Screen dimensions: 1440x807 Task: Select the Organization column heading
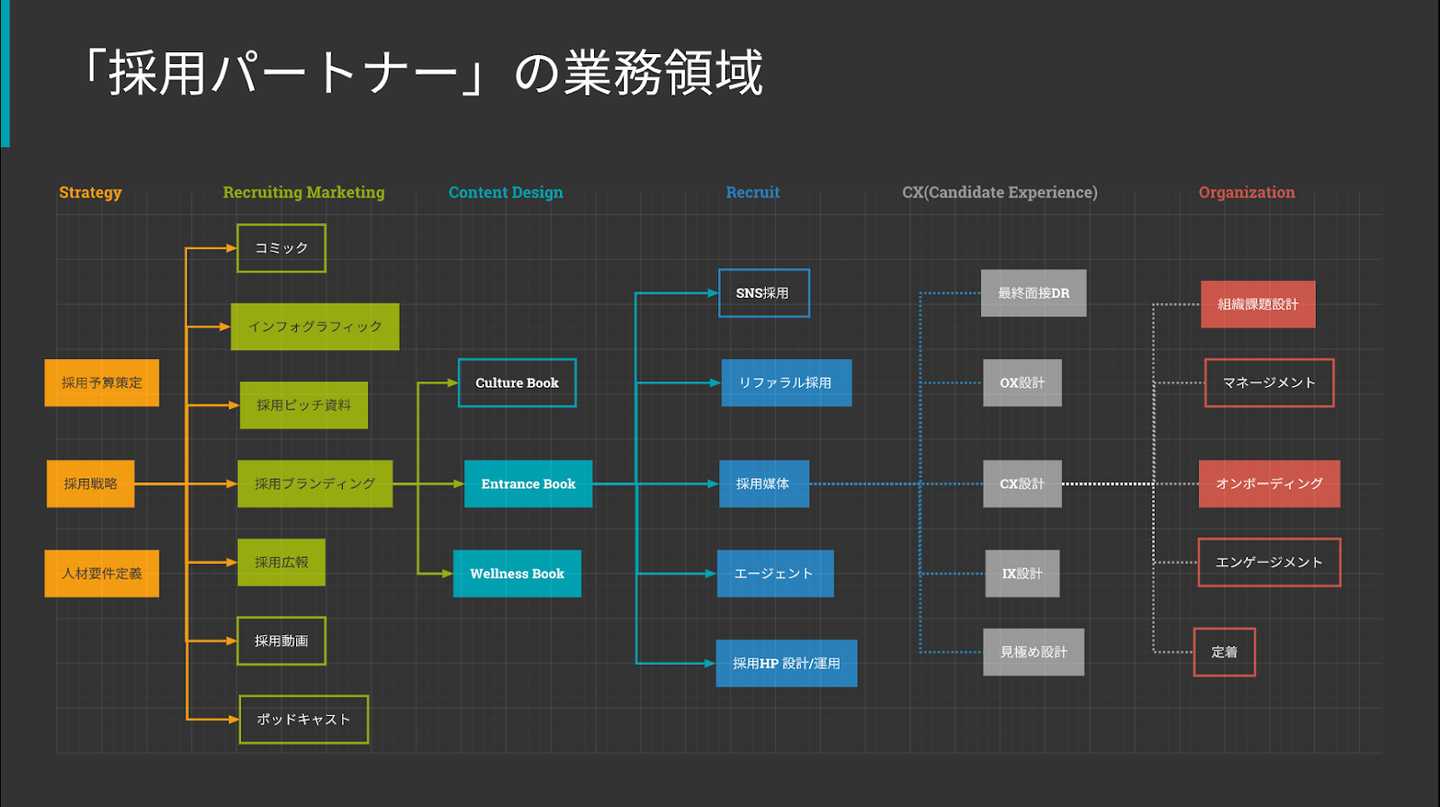1247,193
